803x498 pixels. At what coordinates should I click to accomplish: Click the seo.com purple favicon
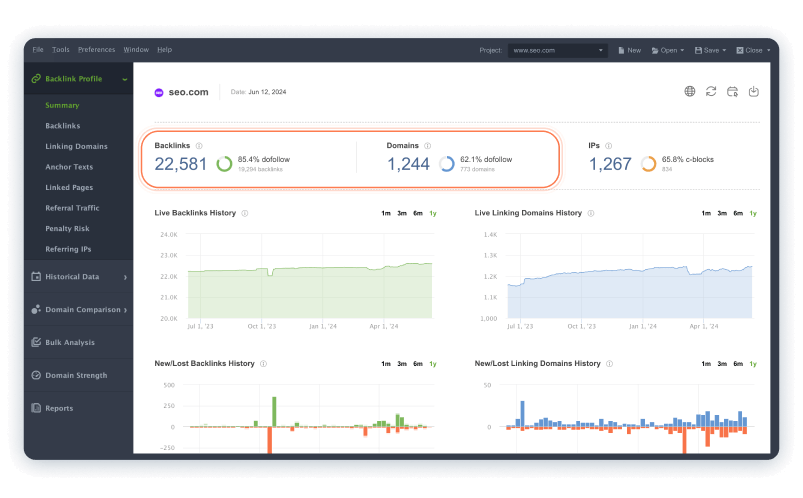coord(159,93)
